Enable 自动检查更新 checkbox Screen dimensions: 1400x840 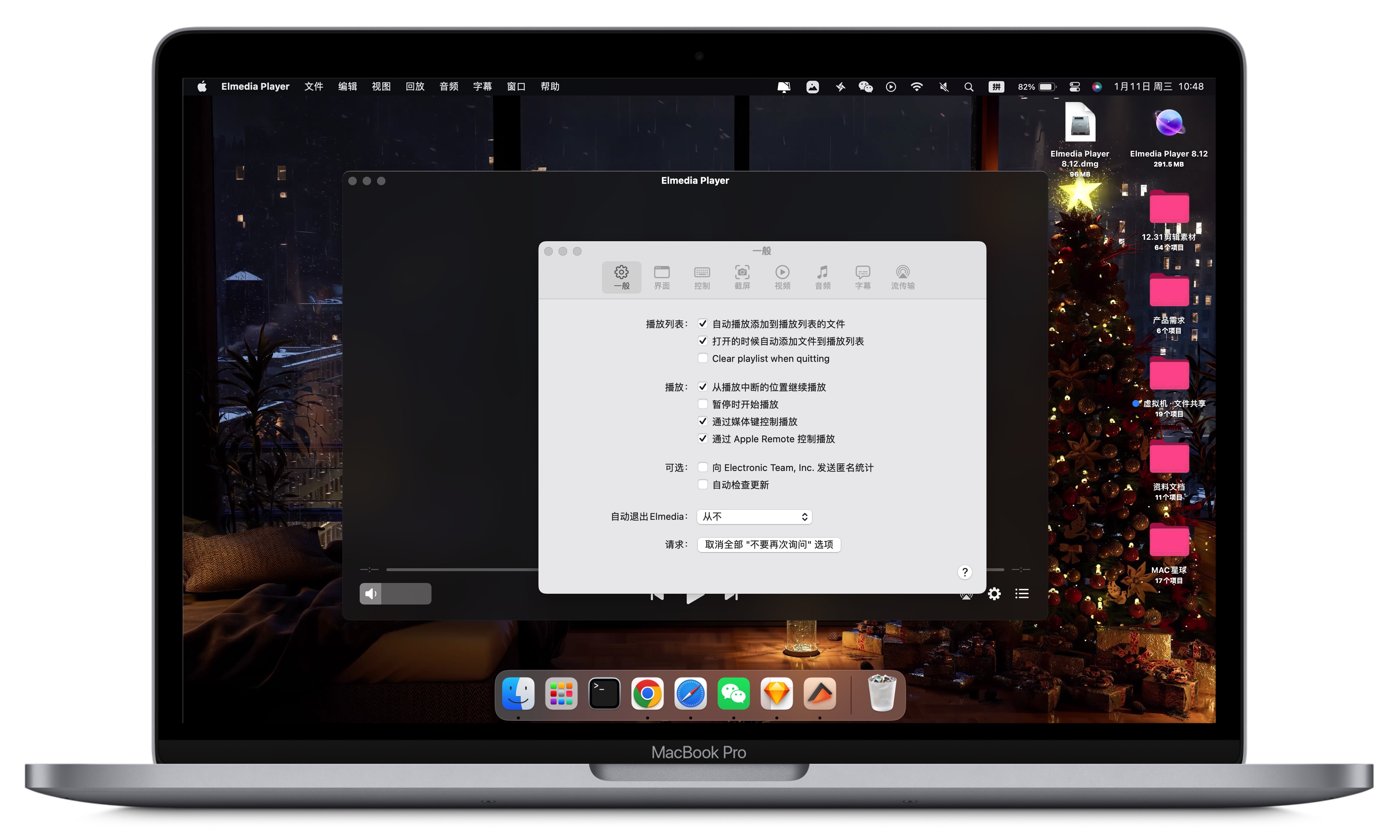point(702,485)
